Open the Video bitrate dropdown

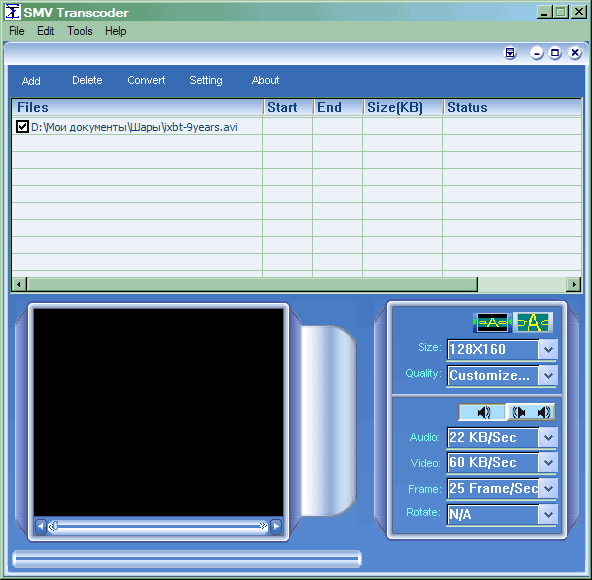pos(548,463)
